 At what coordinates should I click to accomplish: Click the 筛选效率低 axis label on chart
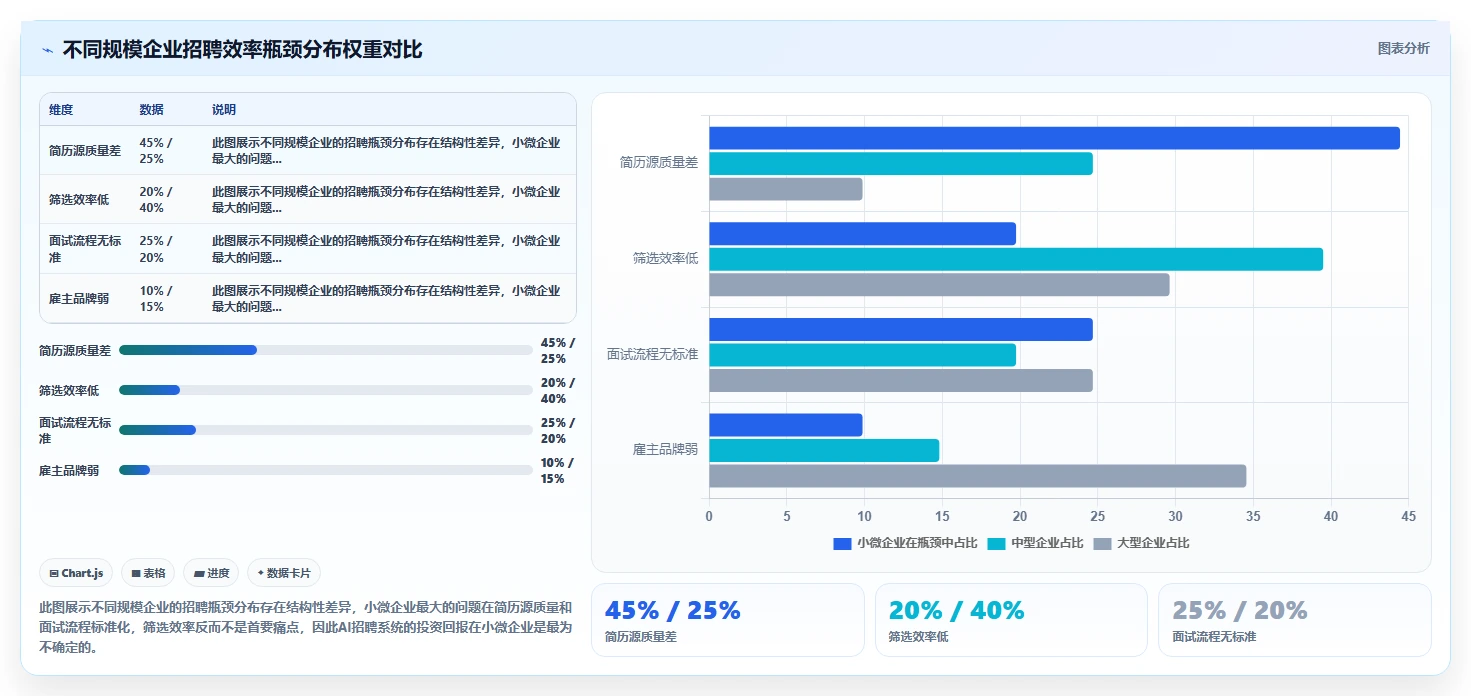pos(665,259)
